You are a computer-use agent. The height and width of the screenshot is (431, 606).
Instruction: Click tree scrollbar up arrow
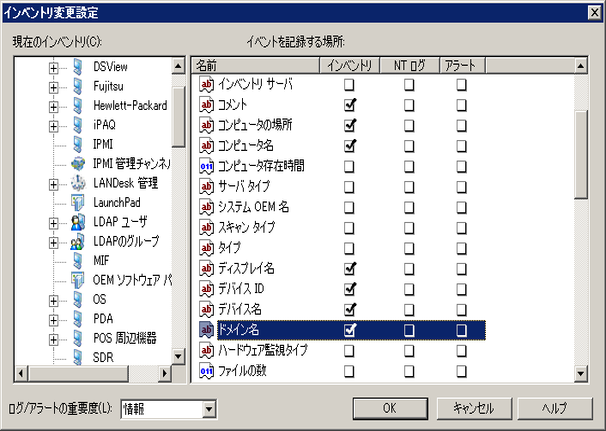[178, 66]
